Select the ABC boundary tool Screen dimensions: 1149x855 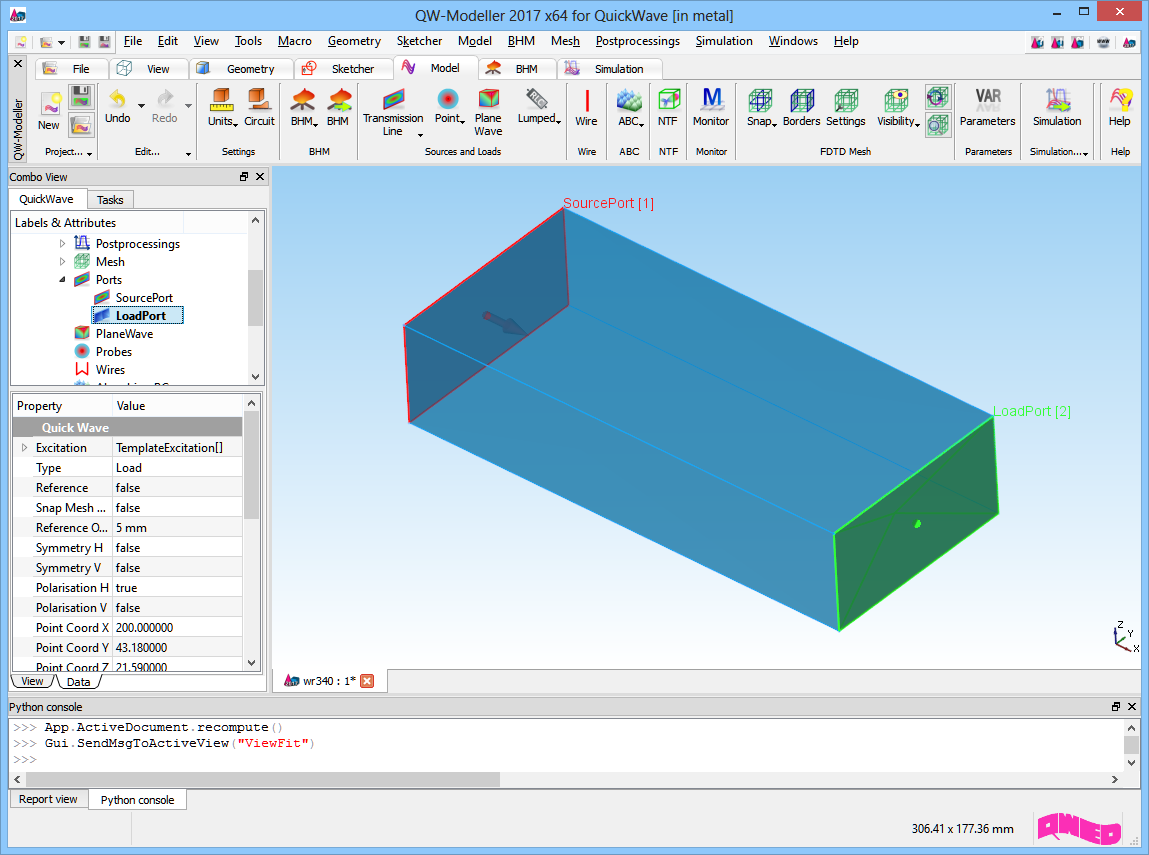pos(629,107)
